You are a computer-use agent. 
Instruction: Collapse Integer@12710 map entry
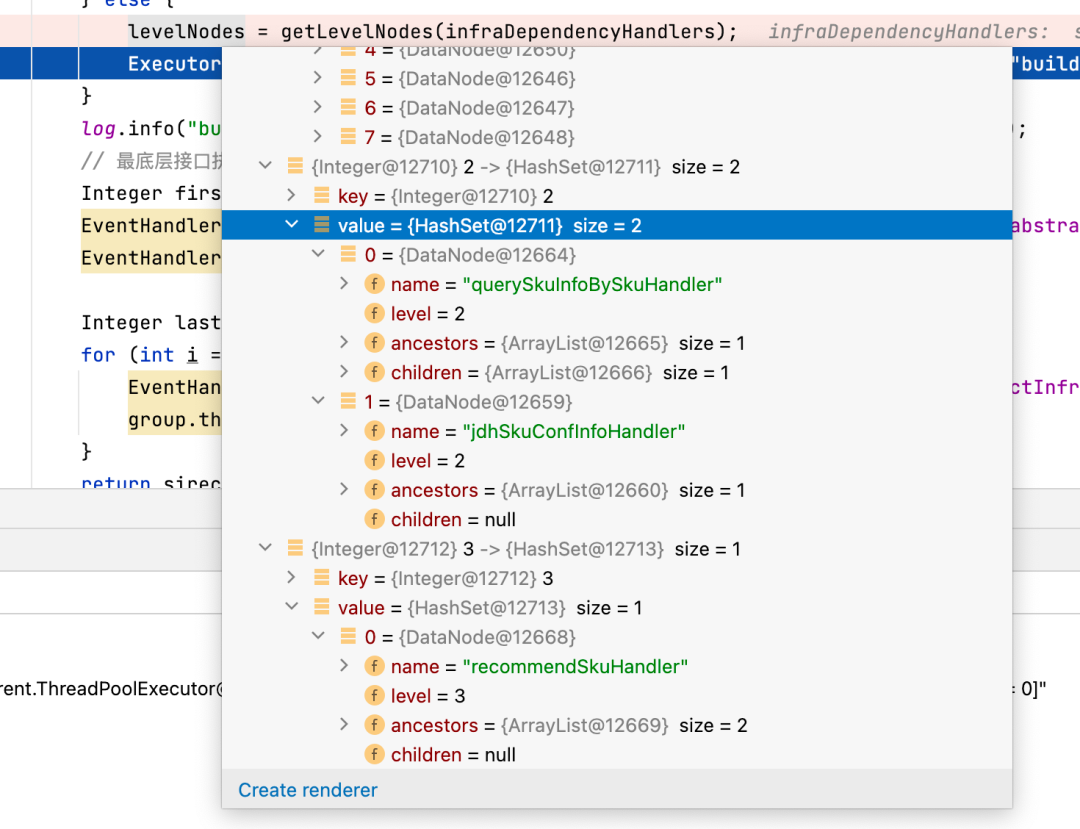point(265,166)
